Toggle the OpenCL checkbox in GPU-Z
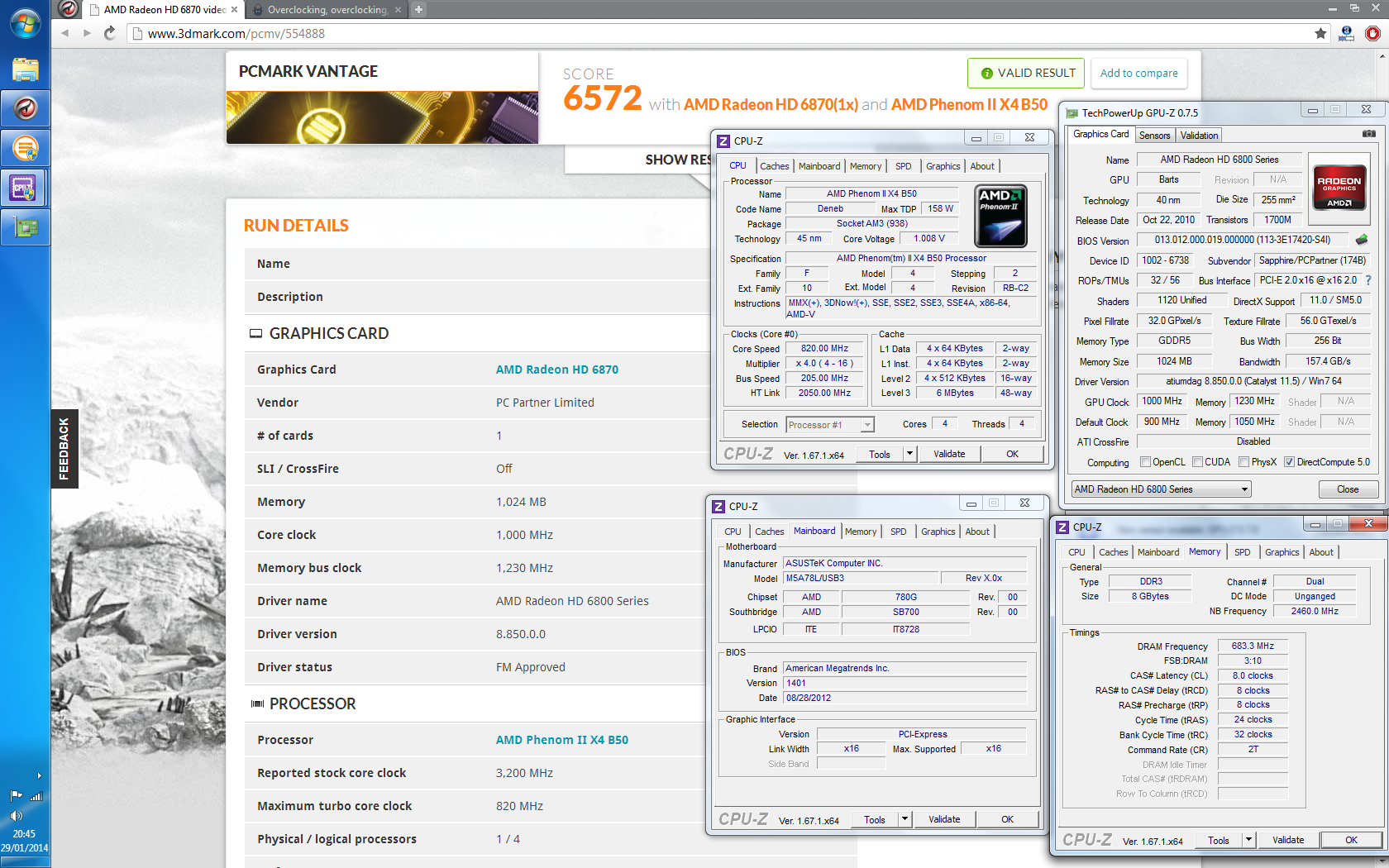This screenshot has height=868, width=1389. (x=1145, y=462)
